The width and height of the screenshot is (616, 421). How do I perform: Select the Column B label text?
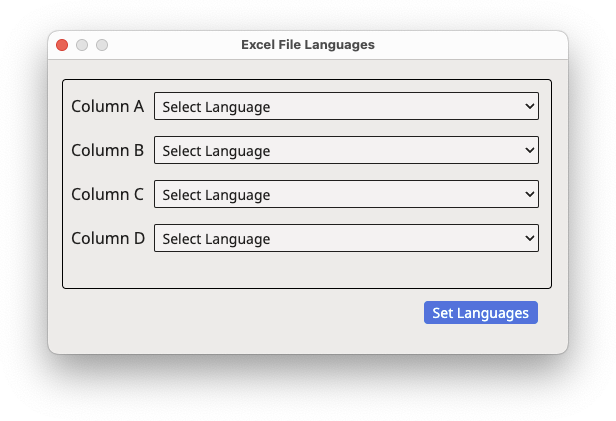[x=107, y=150]
